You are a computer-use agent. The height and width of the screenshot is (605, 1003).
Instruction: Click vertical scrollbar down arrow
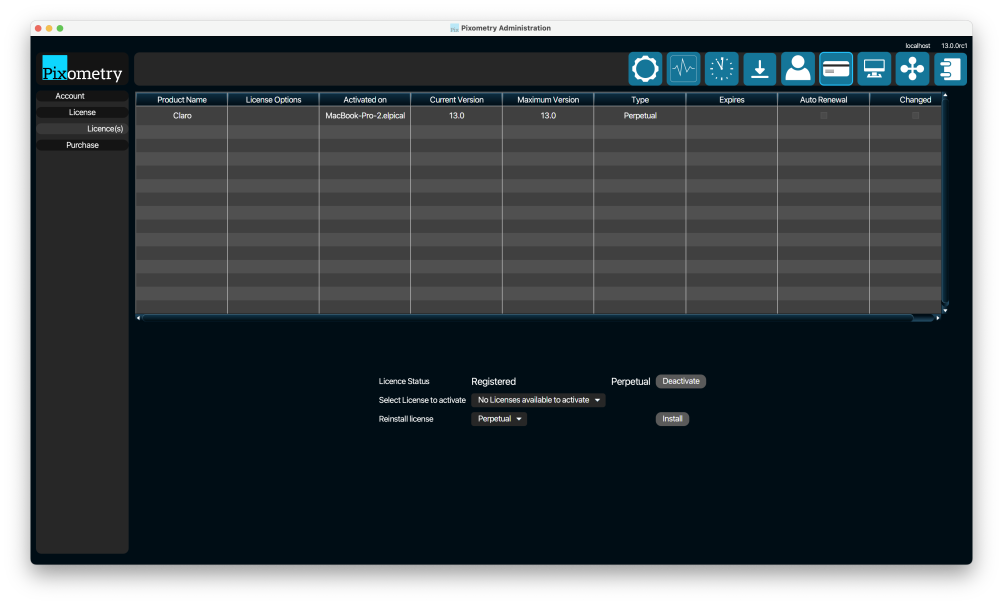pyautogui.click(x=945, y=310)
